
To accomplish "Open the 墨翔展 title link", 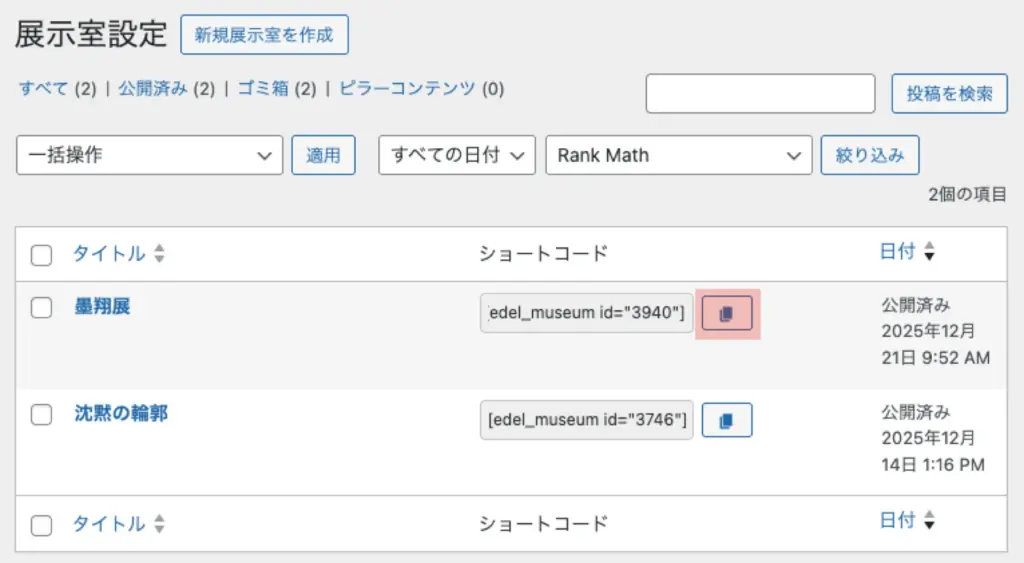I will (103, 306).
